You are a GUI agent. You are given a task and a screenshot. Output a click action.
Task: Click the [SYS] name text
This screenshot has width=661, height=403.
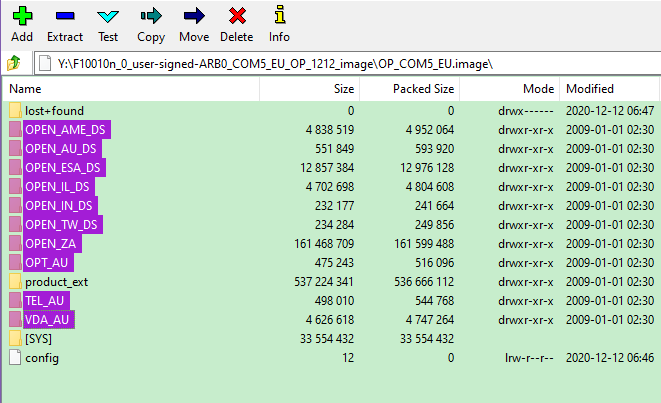coord(38,339)
